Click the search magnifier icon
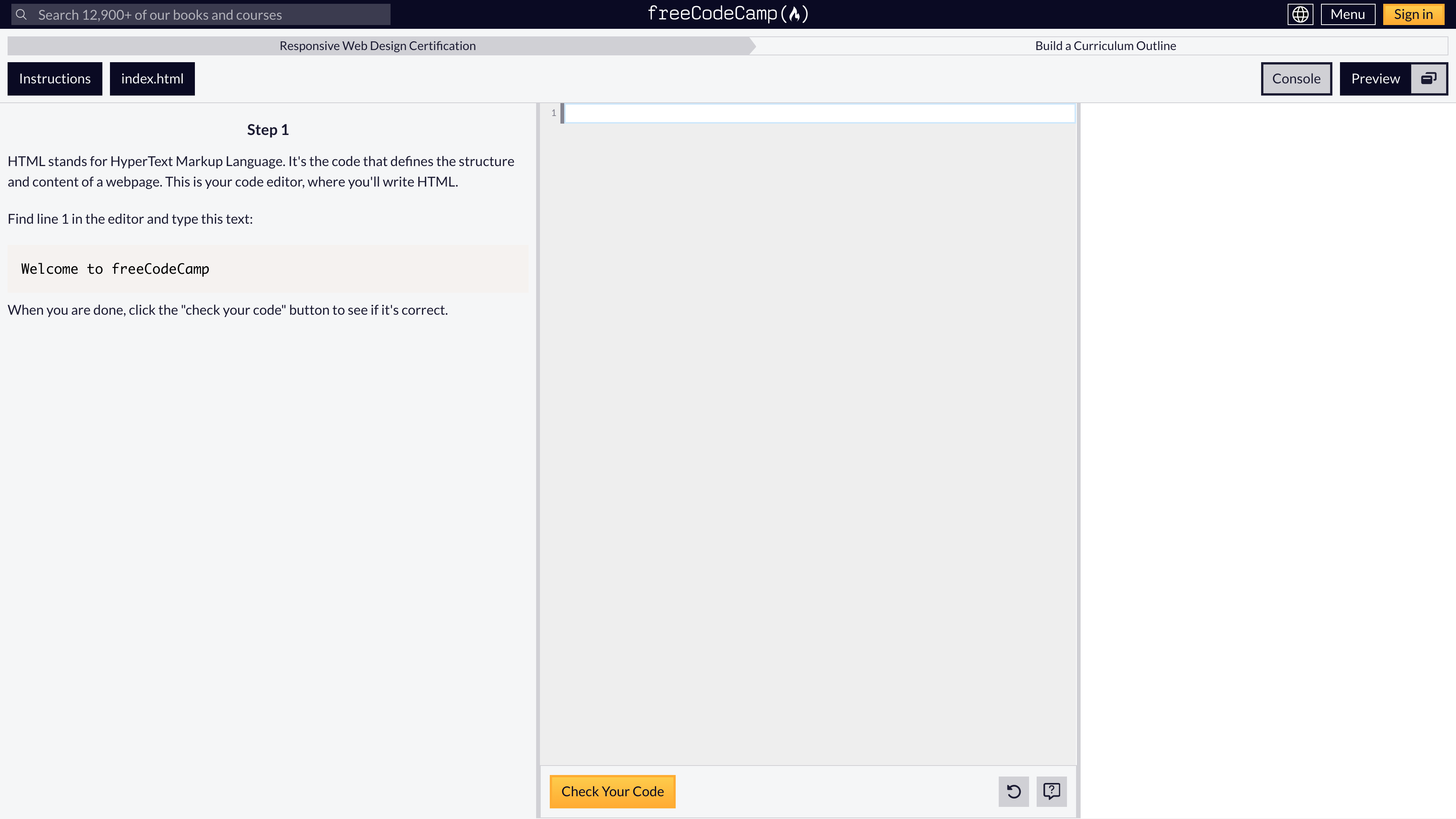 pyautogui.click(x=22, y=14)
